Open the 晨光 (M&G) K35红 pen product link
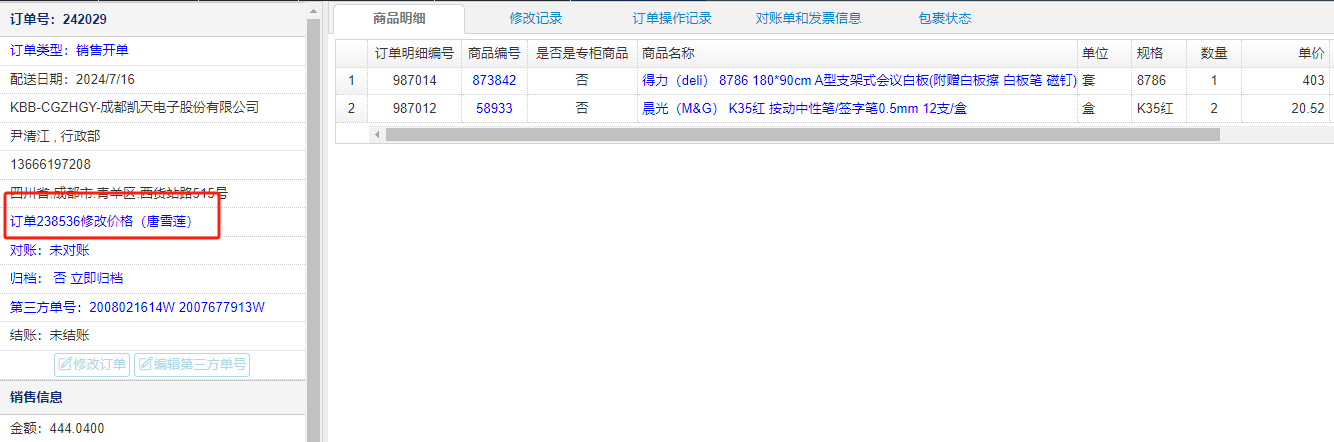 (x=804, y=108)
